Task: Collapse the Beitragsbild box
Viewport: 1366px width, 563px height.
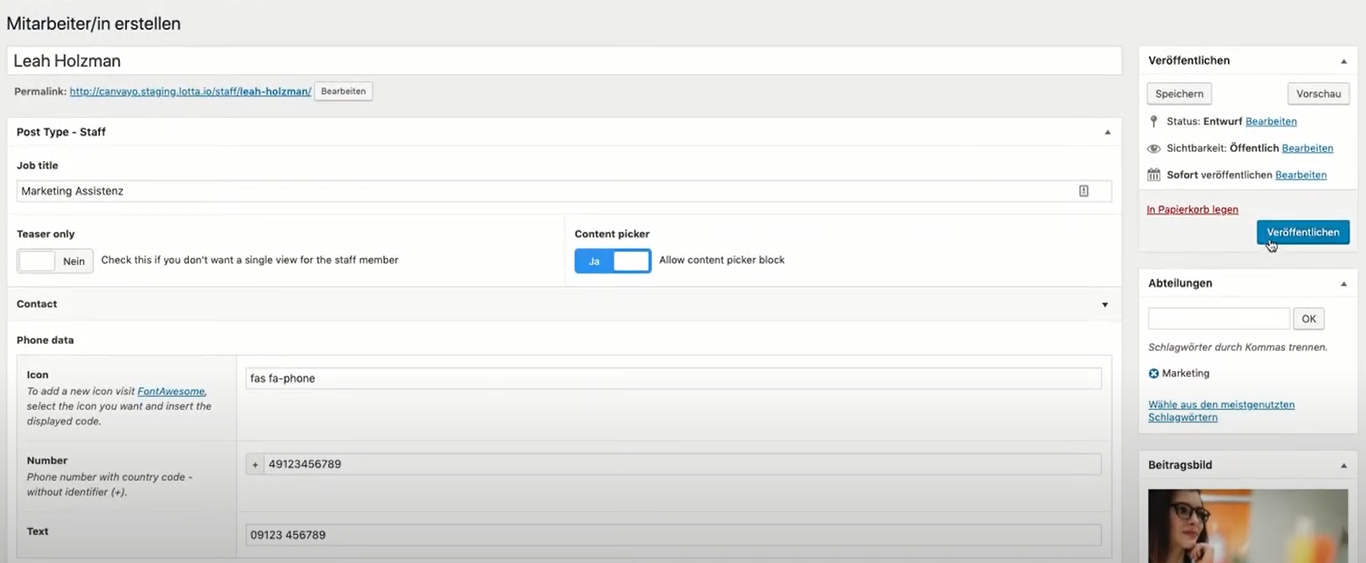Action: click(x=1343, y=466)
